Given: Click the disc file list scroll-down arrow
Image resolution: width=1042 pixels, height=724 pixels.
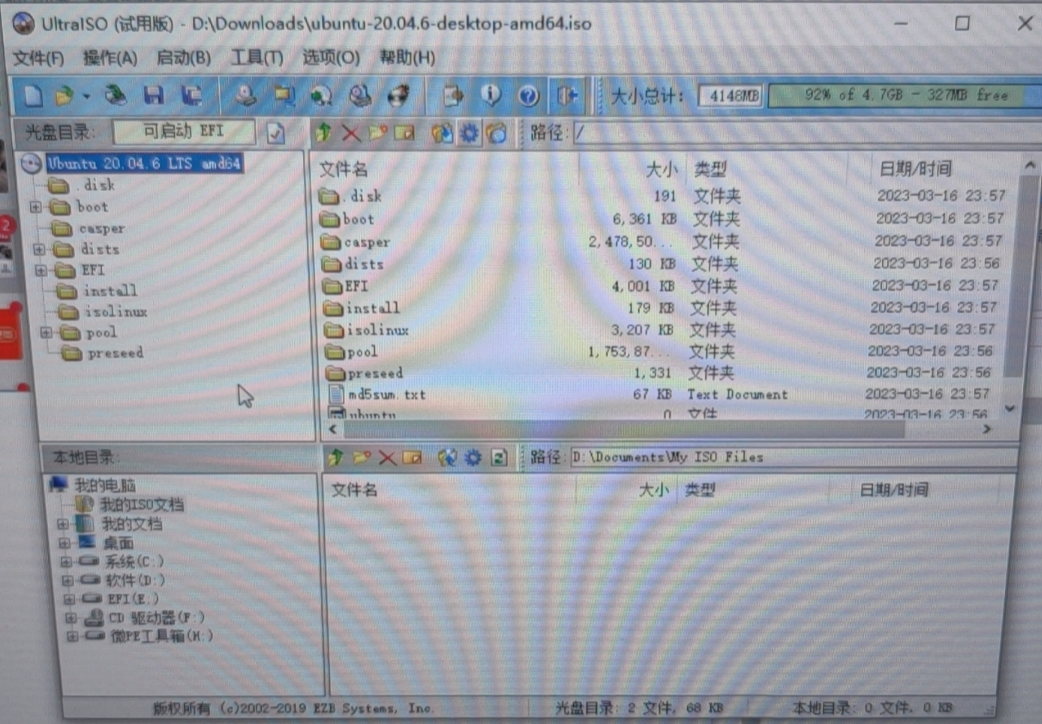Looking at the screenshot, I should pos(1011,409).
